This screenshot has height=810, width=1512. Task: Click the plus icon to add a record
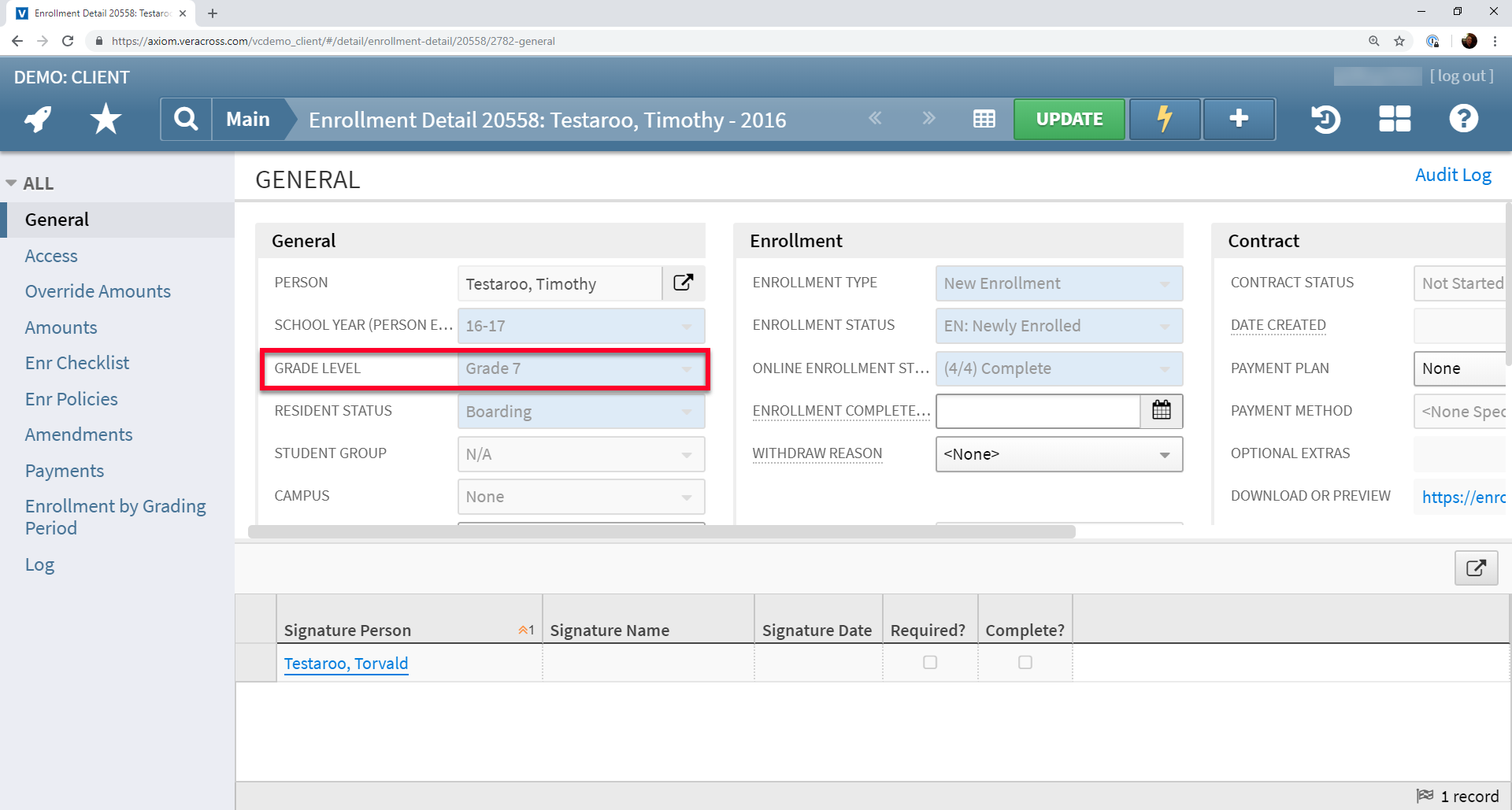click(x=1238, y=119)
